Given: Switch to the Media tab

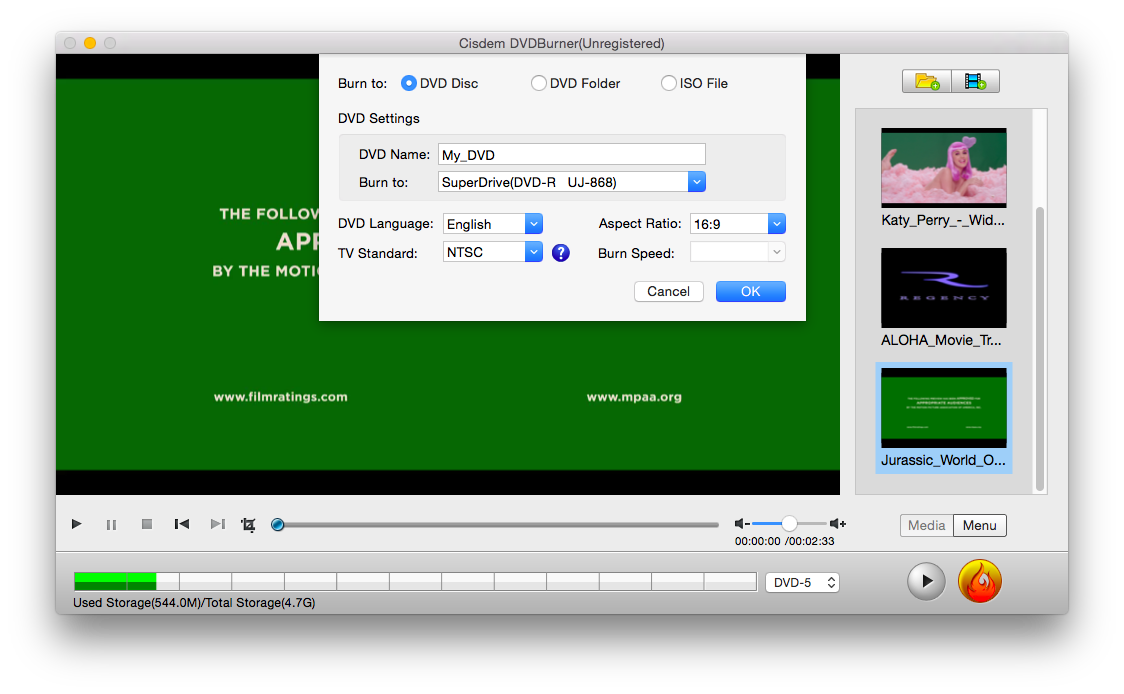Looking at the screenshot, I should pos(926,525).
